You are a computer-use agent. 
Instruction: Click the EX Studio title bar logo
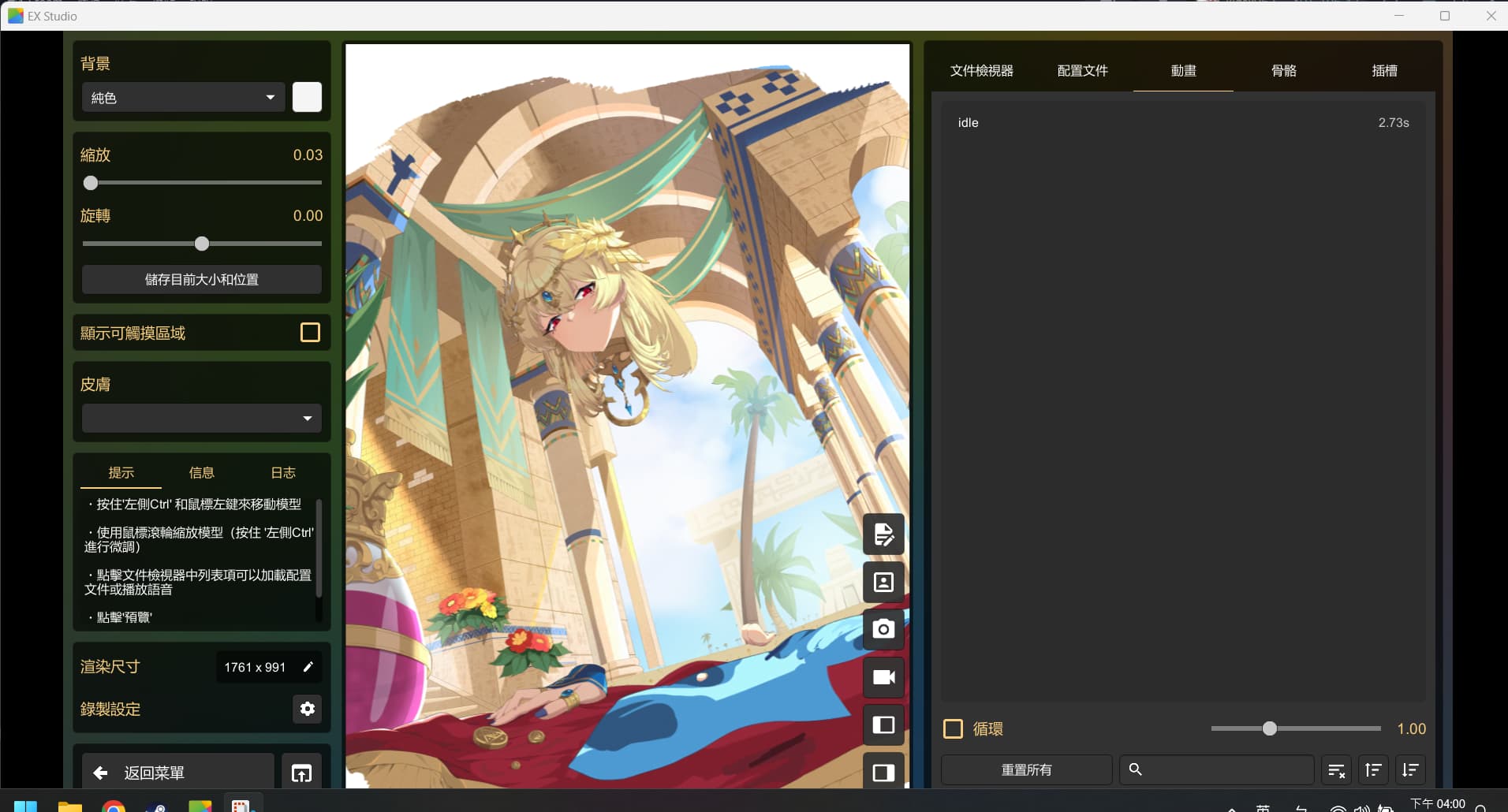coord(15,16)
